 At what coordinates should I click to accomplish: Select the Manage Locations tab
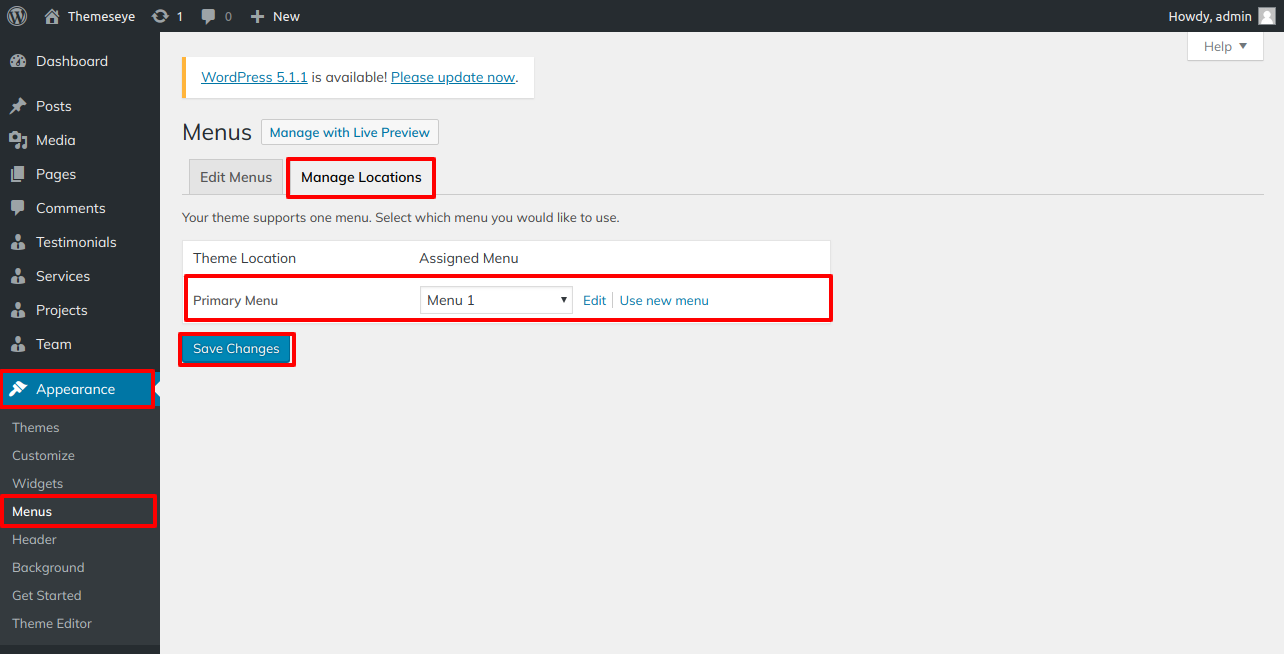pos(361,177)
